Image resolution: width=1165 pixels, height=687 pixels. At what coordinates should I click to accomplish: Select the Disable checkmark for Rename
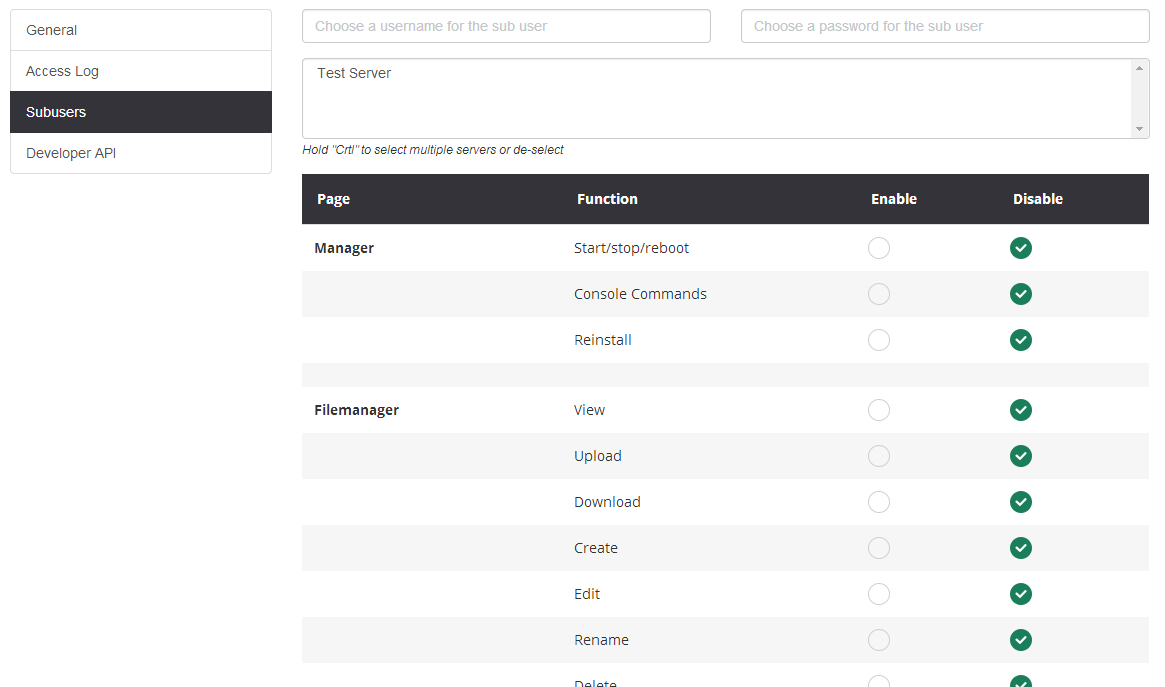(x=1021, y=640)
